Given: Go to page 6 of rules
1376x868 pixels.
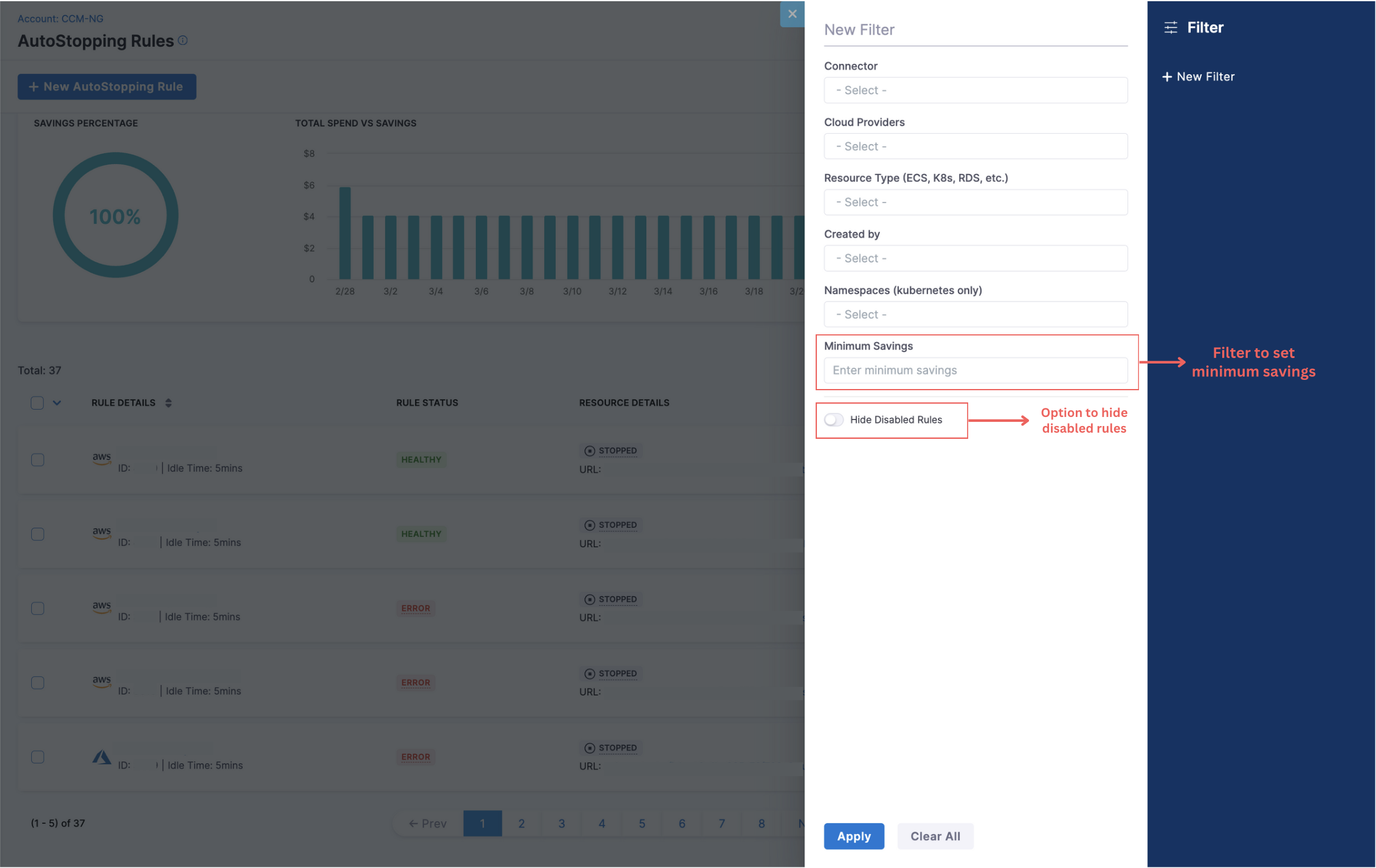Looking at the screenshot, I should (x=681, y=823).
